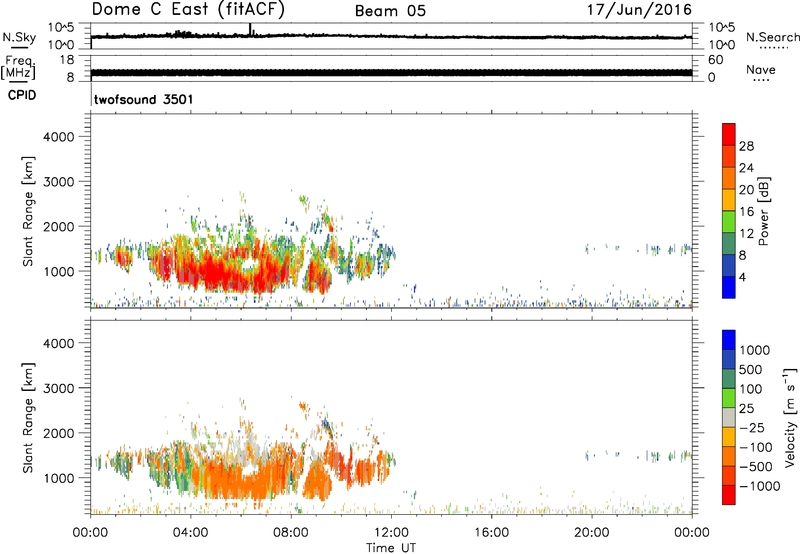The height and width of the screenshot is (554, 800).
Task: Click the '4' tick on Power colorbar
Action: 742,277
